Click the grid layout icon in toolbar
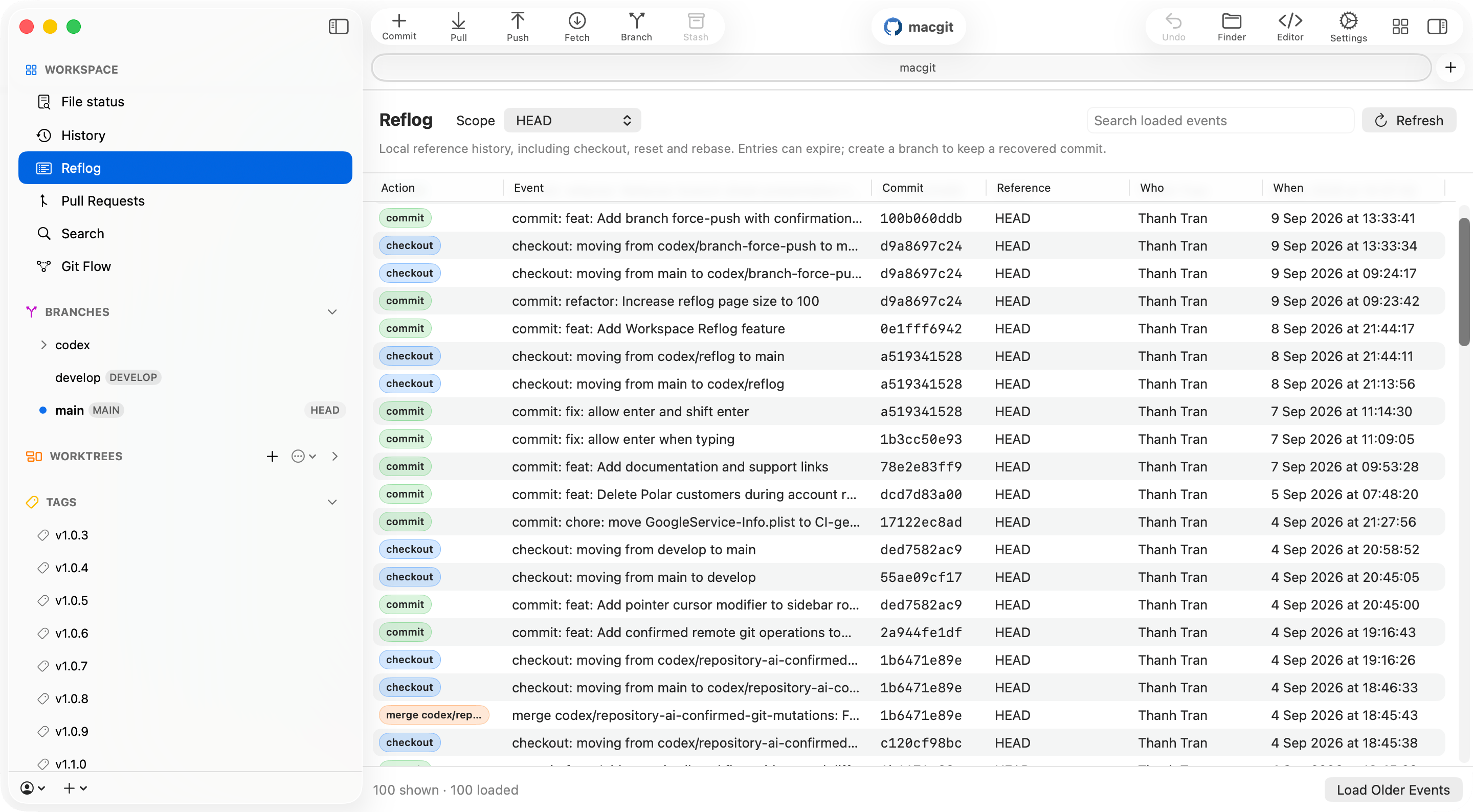The image size is (1473, 812). [x=1400, y=26]
